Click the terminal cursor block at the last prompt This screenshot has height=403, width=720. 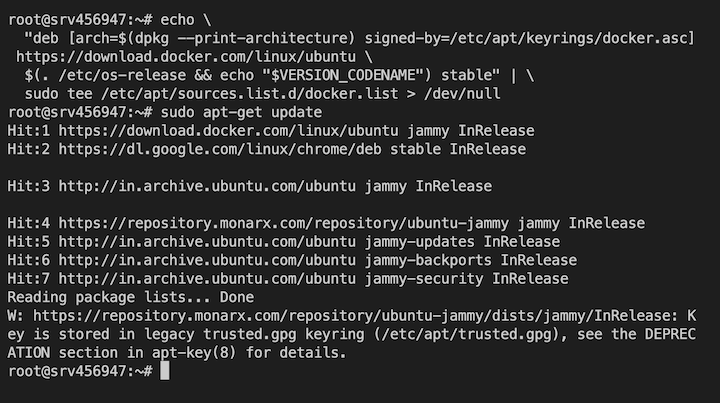coord(165,371)
